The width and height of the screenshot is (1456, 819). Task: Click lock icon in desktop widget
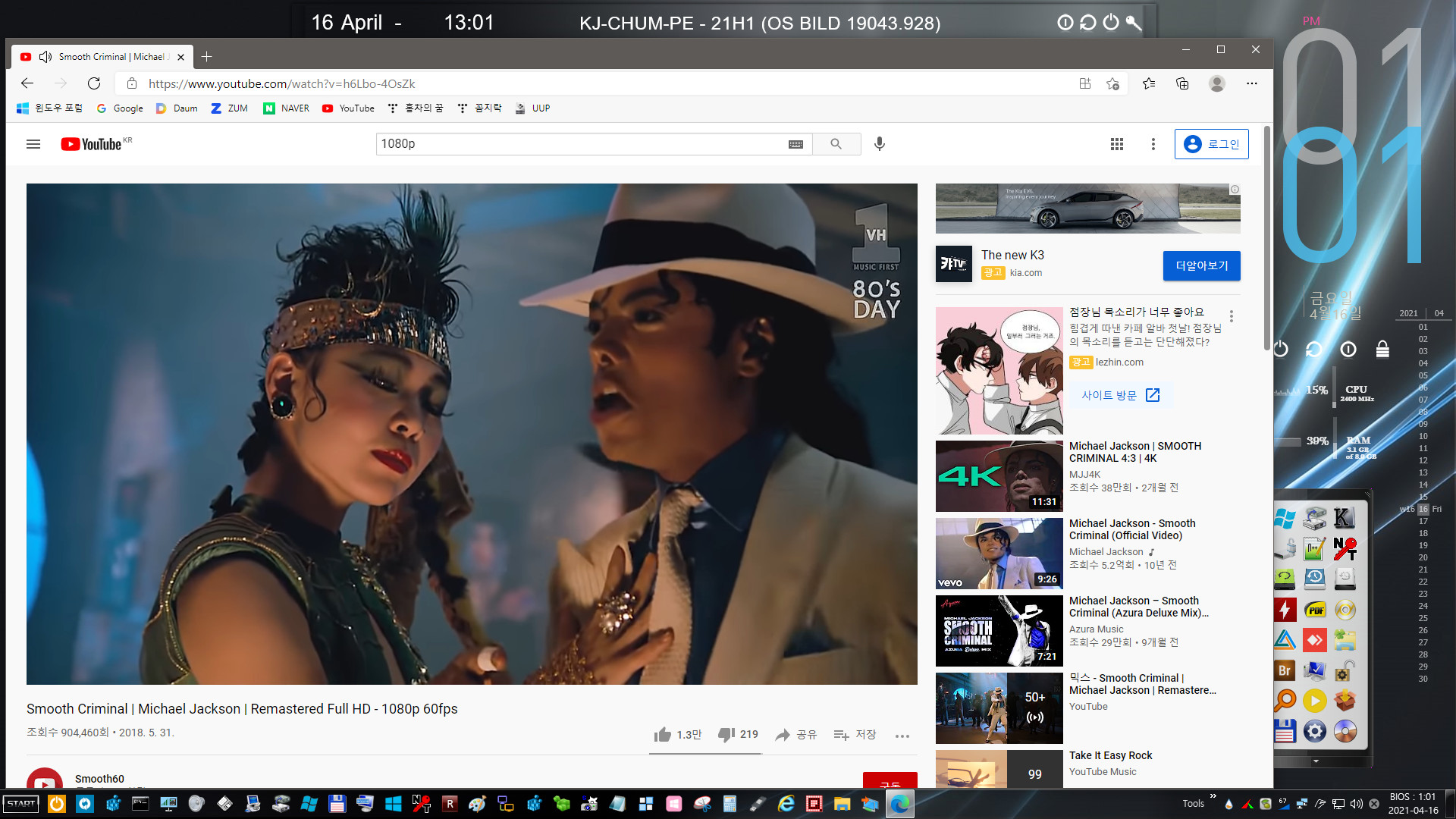1382,349
